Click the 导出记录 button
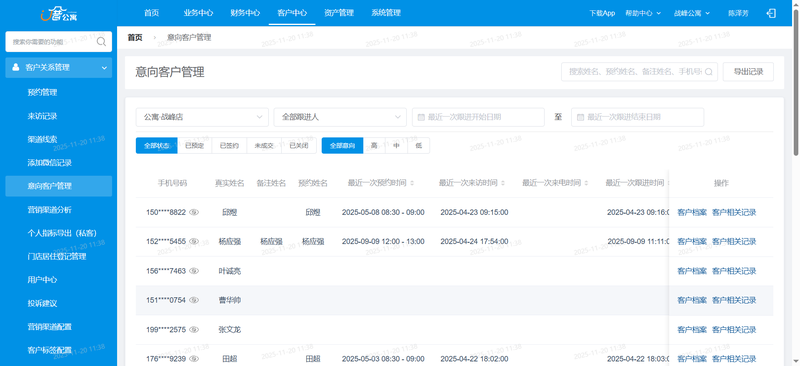800x366 pixels. 748,72
